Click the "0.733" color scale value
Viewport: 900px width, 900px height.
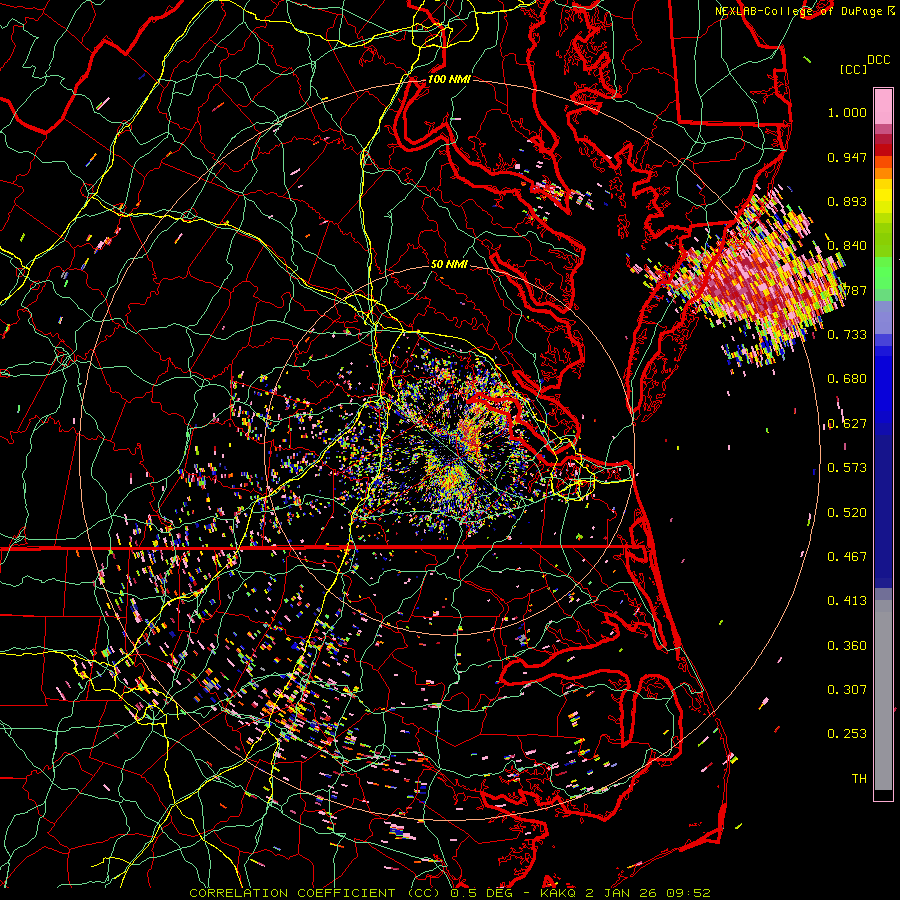pyautogui.click(x=847, y=335)
